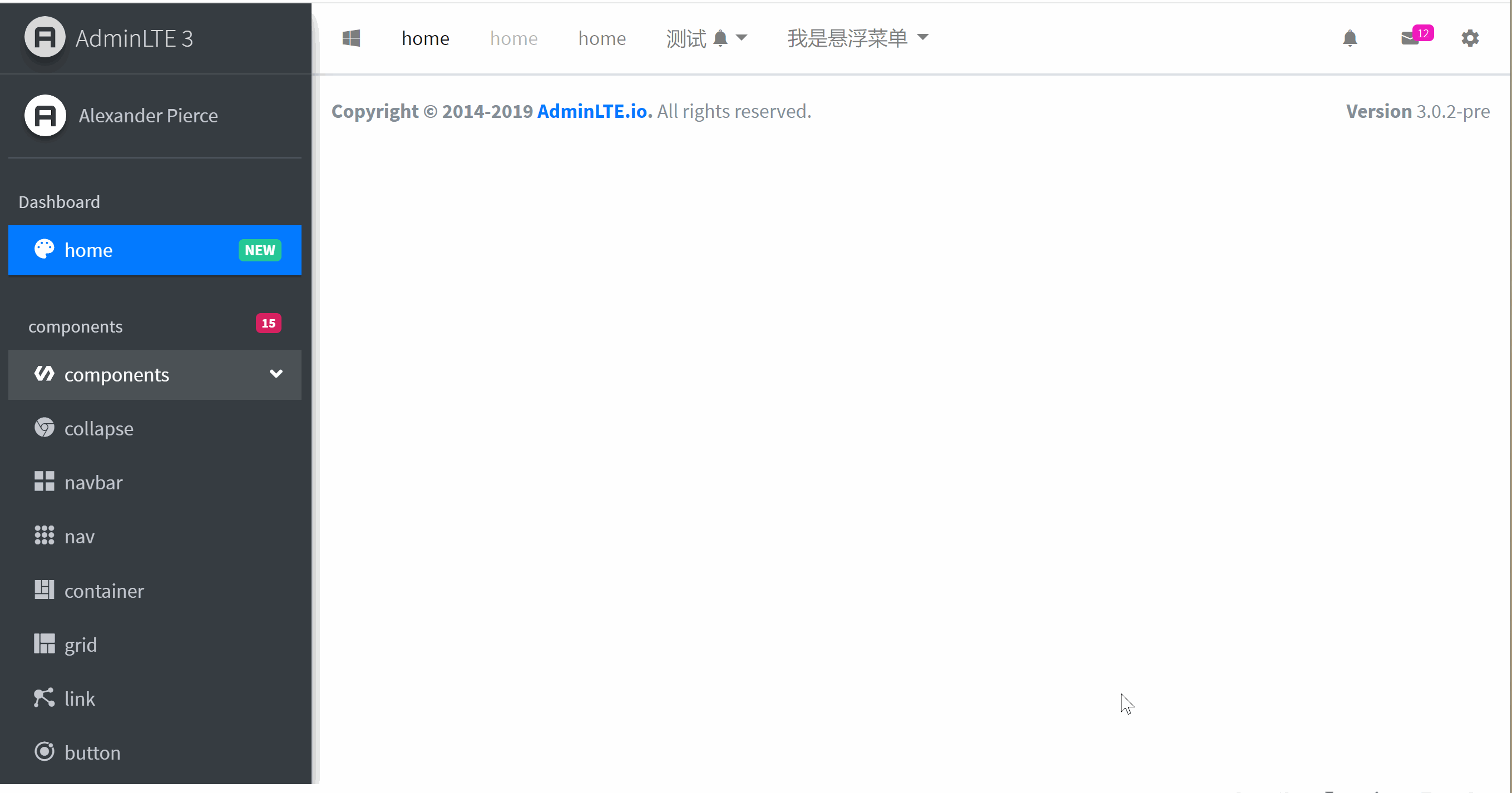Open the AdminLTE.io footer link

tap(594, 111)
